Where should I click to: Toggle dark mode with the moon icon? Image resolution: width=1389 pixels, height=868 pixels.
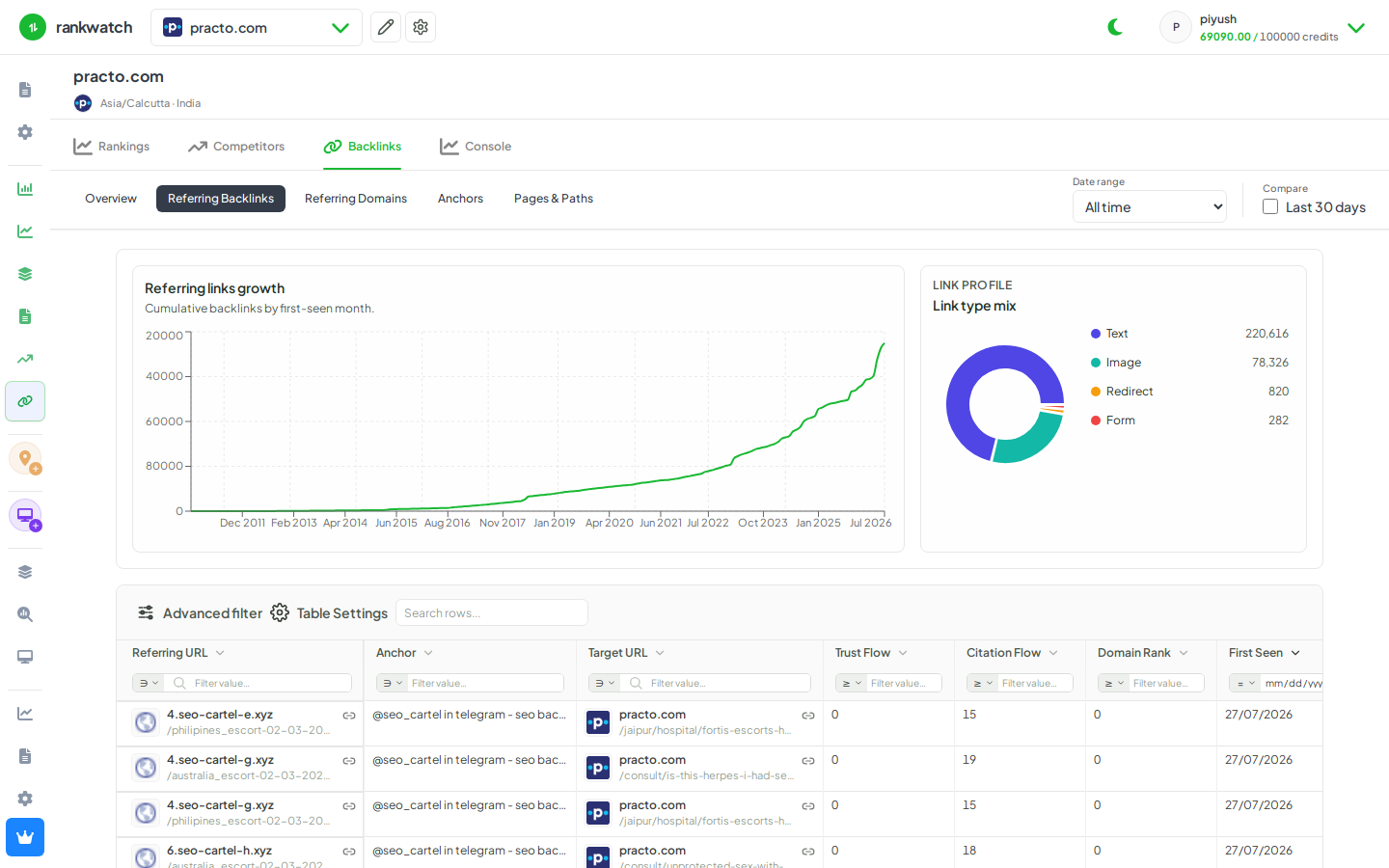(x=1115, y=27)
